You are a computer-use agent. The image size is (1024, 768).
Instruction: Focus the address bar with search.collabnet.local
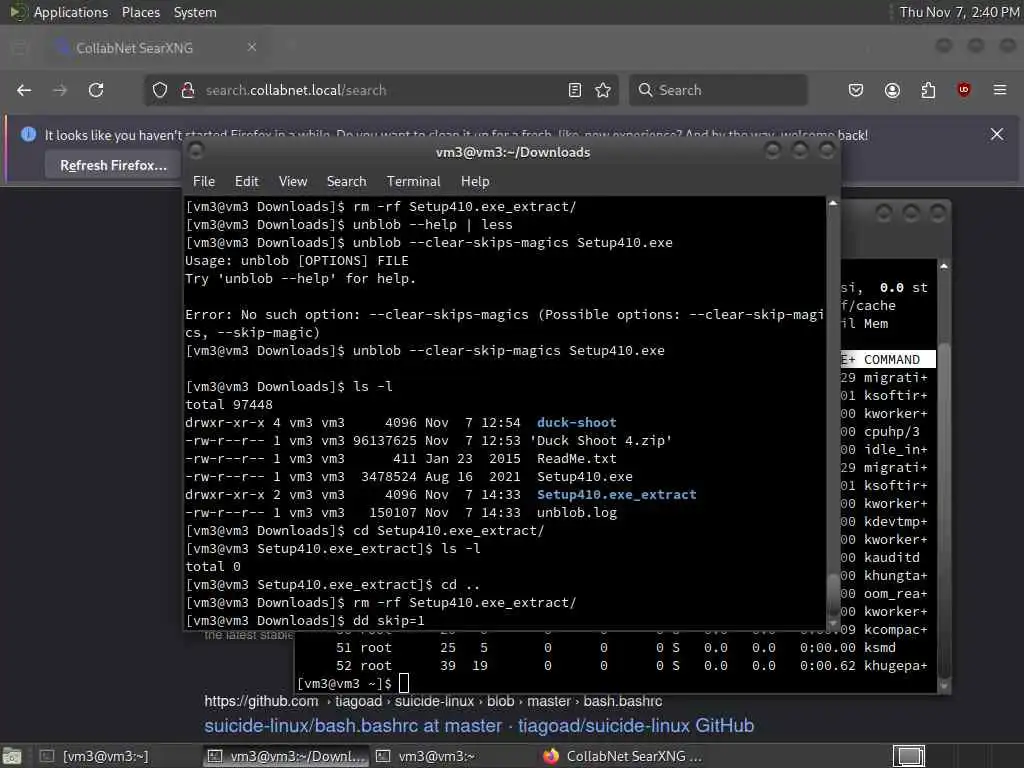[x=381, y=90]
